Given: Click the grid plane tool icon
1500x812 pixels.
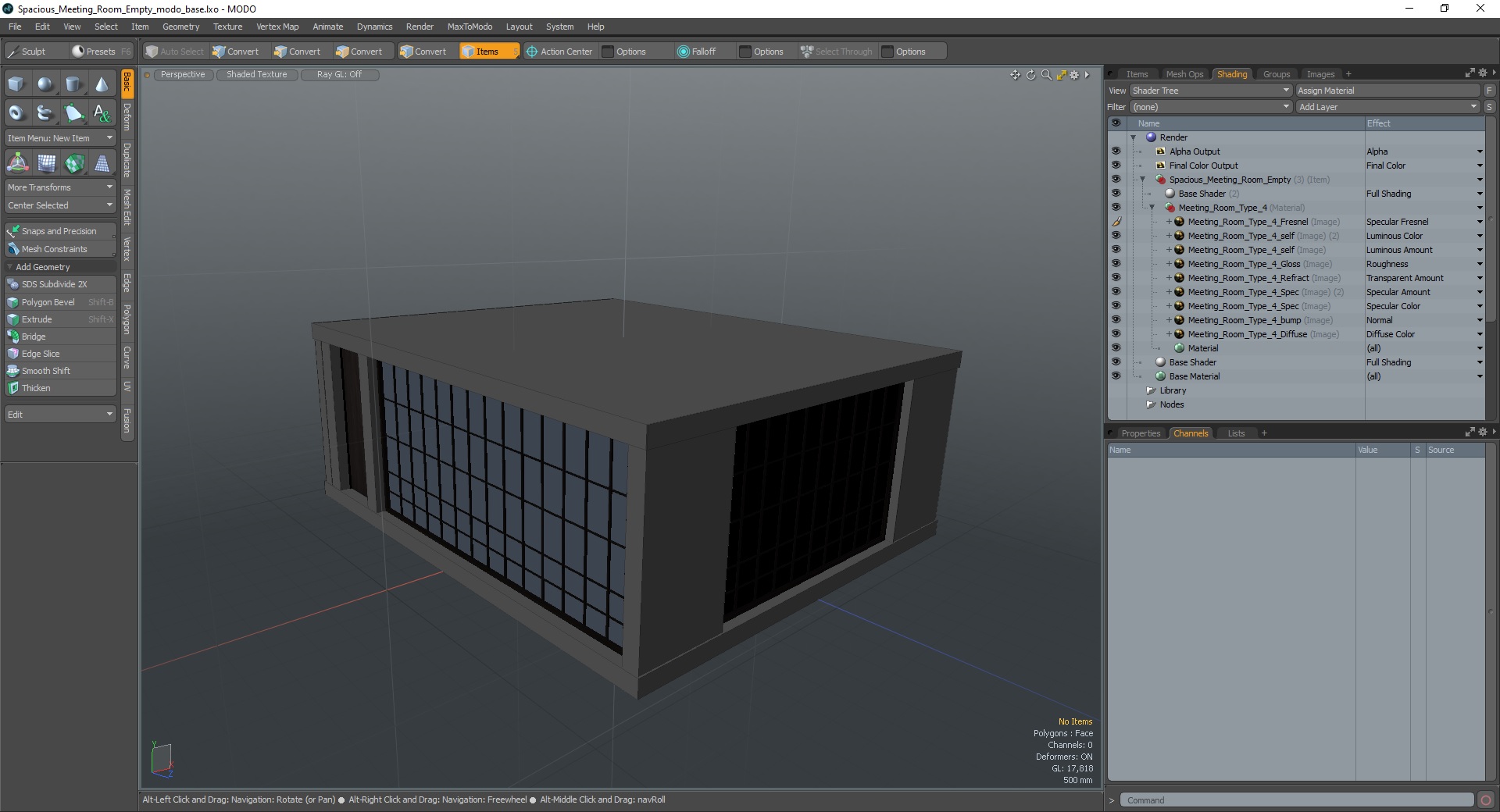Looking at the screenshot, I should click(46, 163).
